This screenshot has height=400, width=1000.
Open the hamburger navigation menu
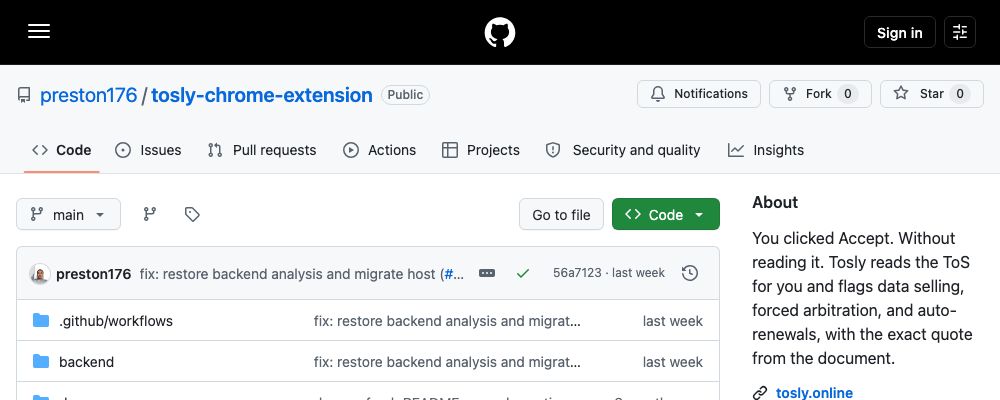[x=39, y=32]
